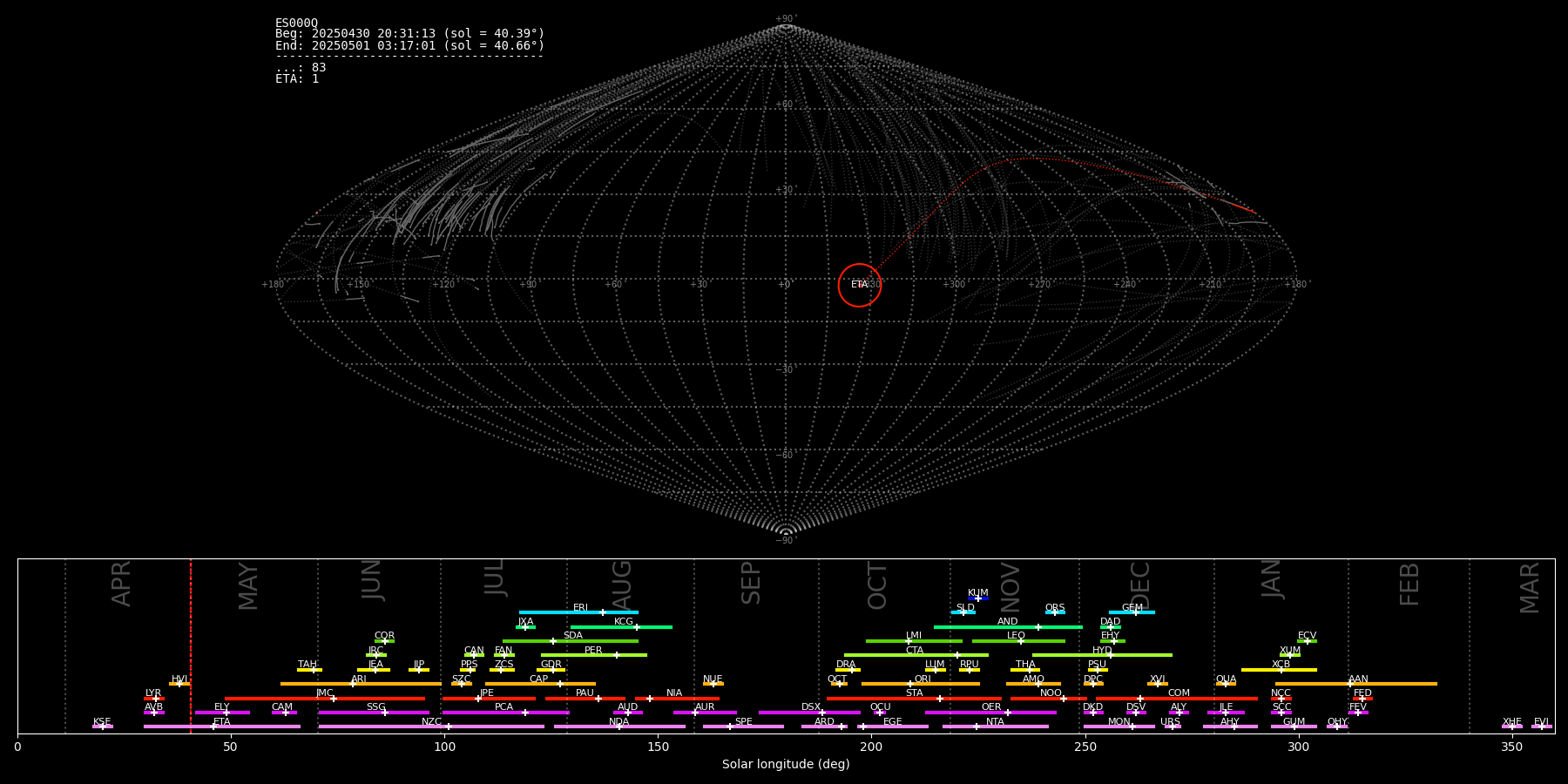1568x784 pixels.
Task: Click the ORI orange shower bar
Action: (x=921, y=684)
